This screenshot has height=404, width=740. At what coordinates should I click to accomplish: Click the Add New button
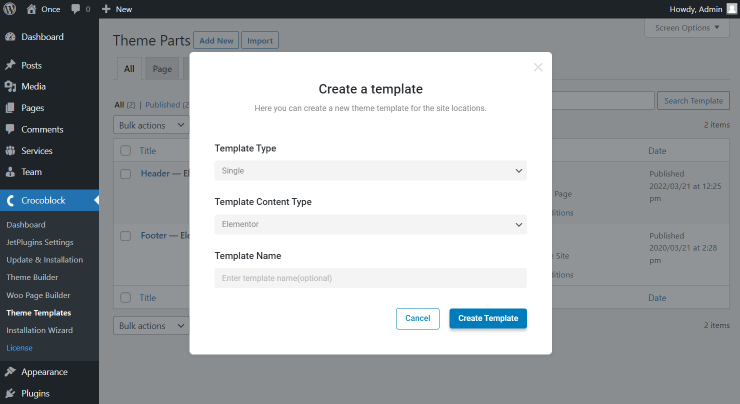(x=216, y=41)
